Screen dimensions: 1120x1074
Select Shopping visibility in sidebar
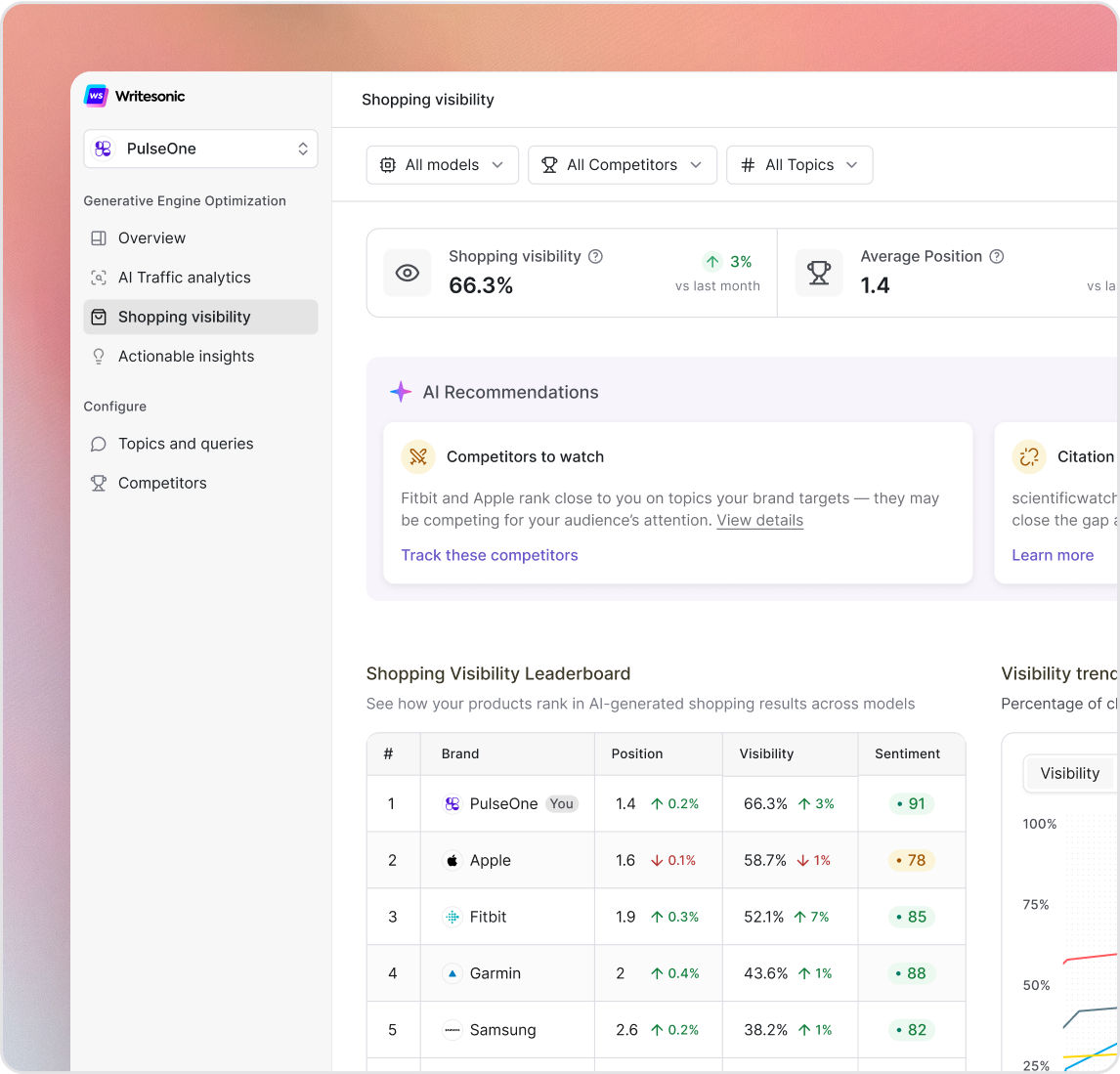[200, 317]
